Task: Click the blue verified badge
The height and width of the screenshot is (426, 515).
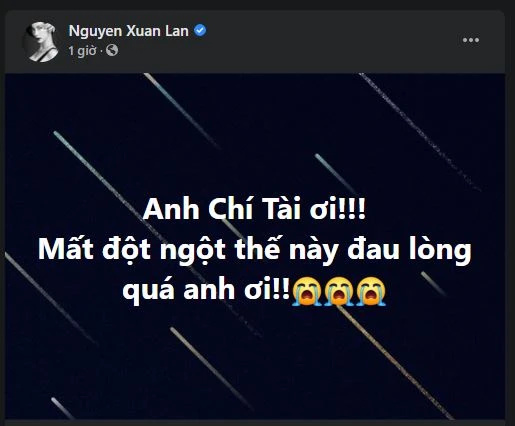Action: coord(200,30)
